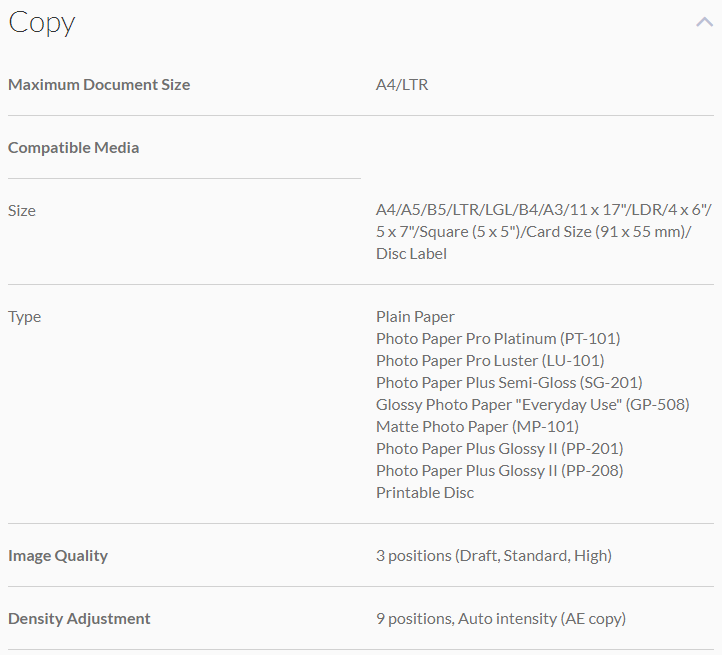Click the Printable Disc entry
This screenshot has height=655, width=722.
click(x=425, y=492)
